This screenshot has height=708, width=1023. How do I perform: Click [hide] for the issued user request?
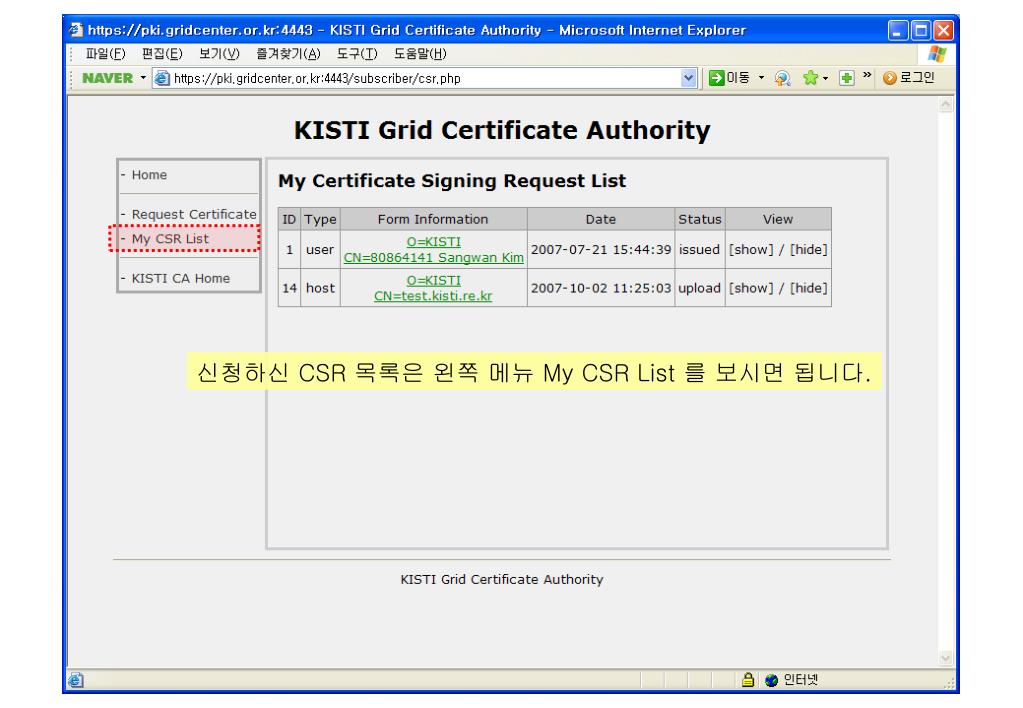(808, 250)
